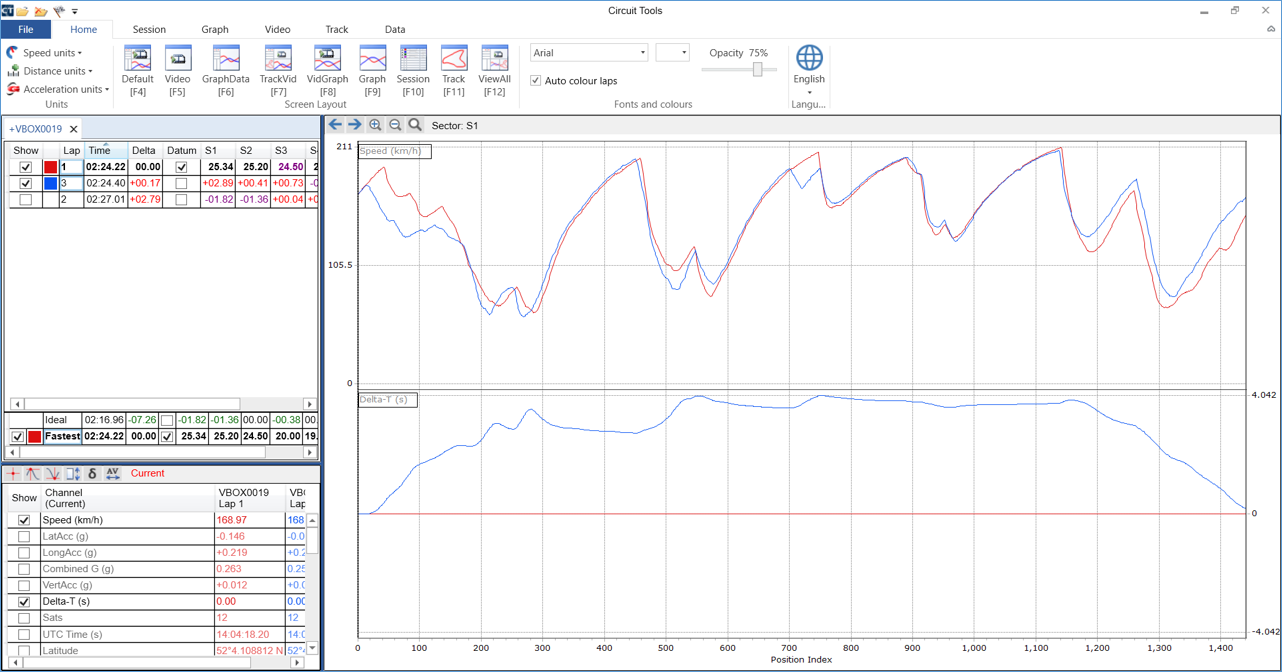1282x672 pixels.
Task: Click the maximum peak icon in channel toolbar
Action: pos(33,474)
